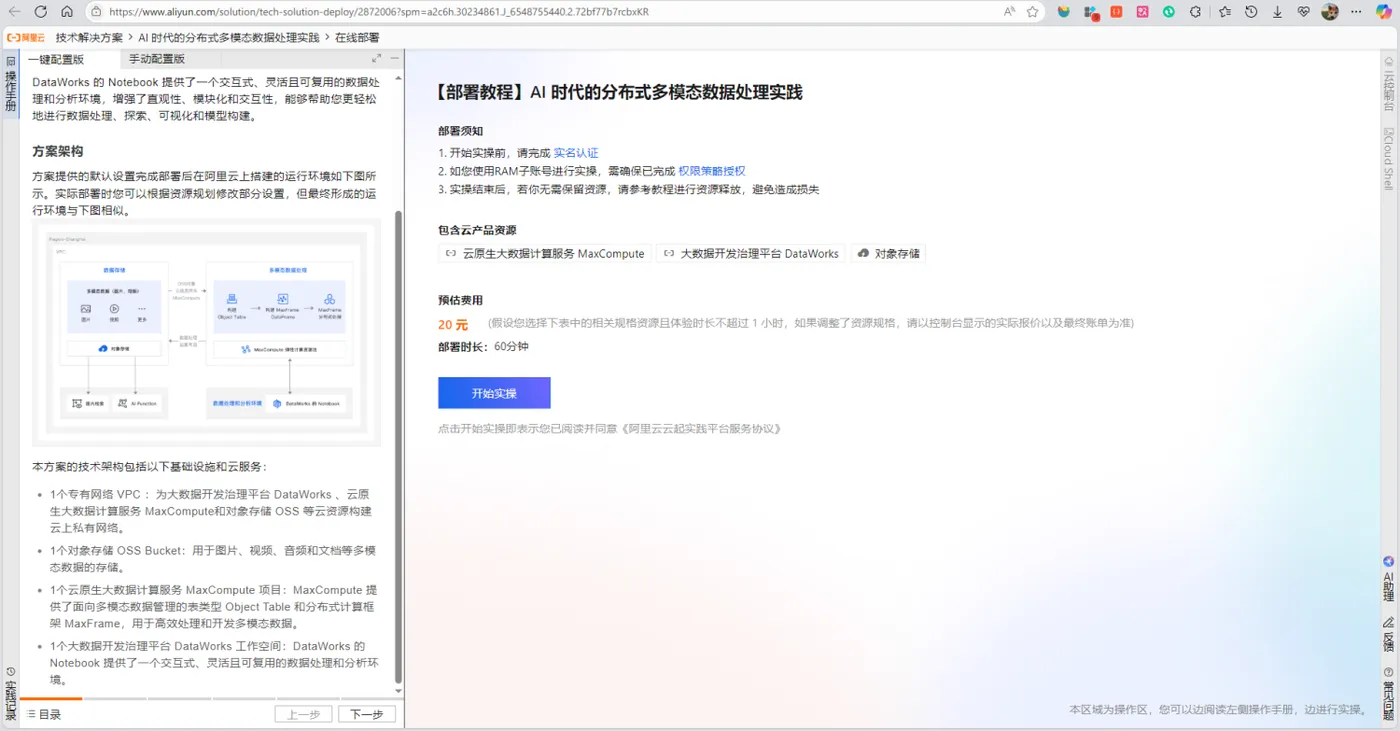Viewport: 1400px width, 731px height.
Task: Click the Aliyun logo in breadcrumb bar
Action: pos(26,37)
